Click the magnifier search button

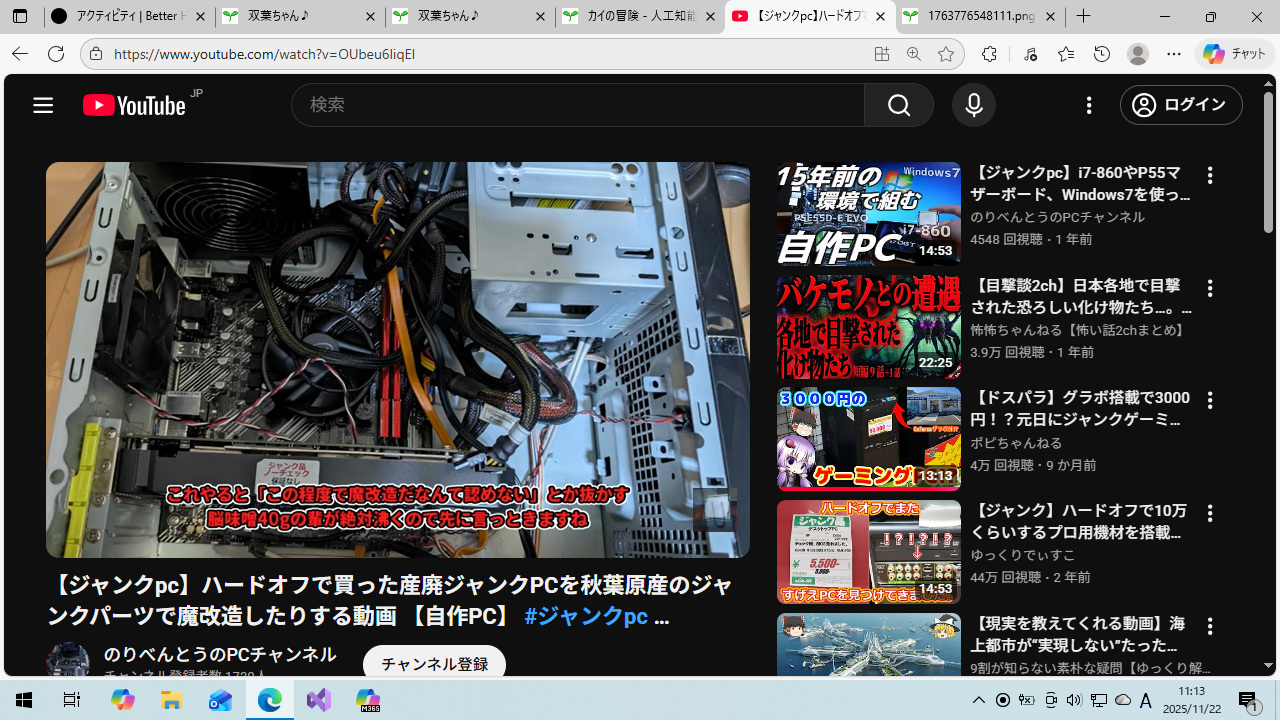[898, 105]
